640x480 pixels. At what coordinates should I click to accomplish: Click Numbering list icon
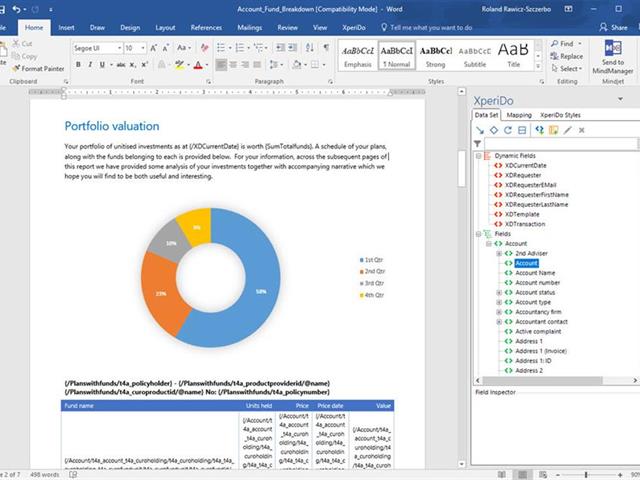tap(240, 48)
